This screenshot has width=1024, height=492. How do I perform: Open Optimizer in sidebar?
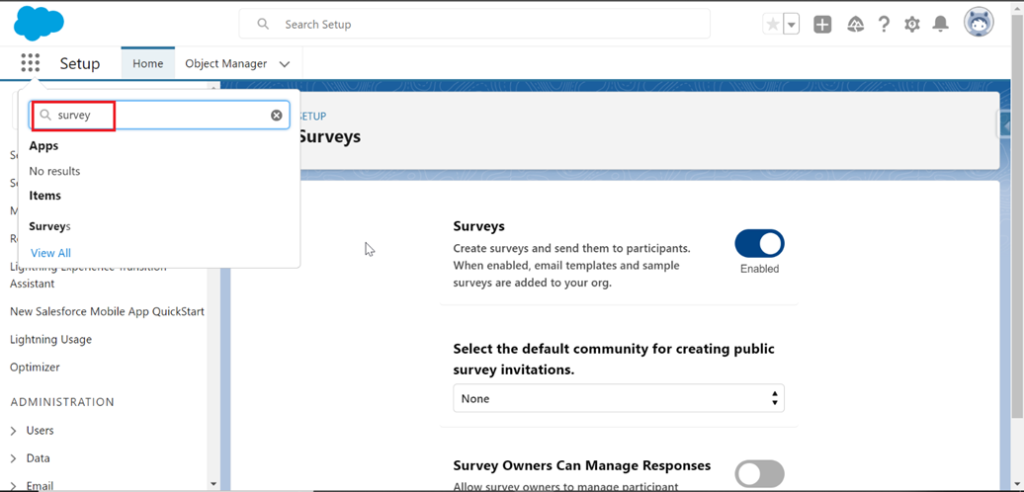35,367
